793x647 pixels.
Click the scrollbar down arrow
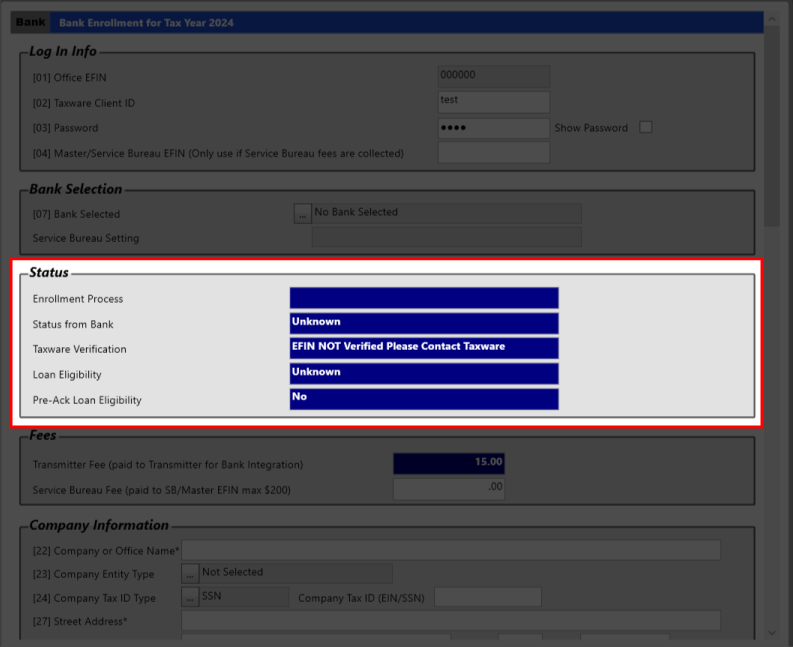(x=772, y=632)
